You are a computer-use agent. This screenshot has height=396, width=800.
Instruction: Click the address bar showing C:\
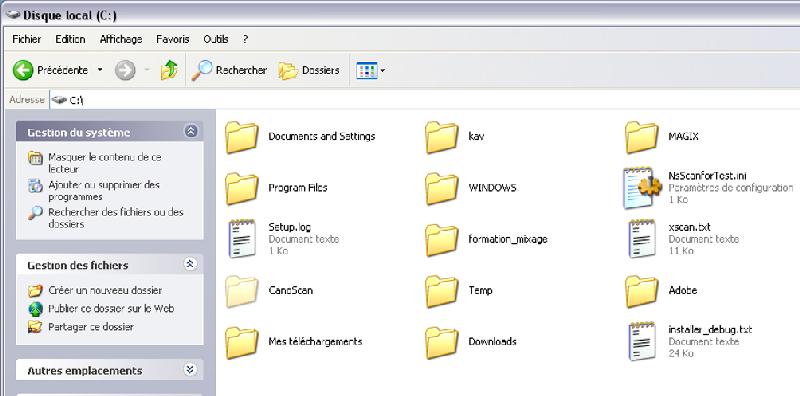click(x=423, y=100)
